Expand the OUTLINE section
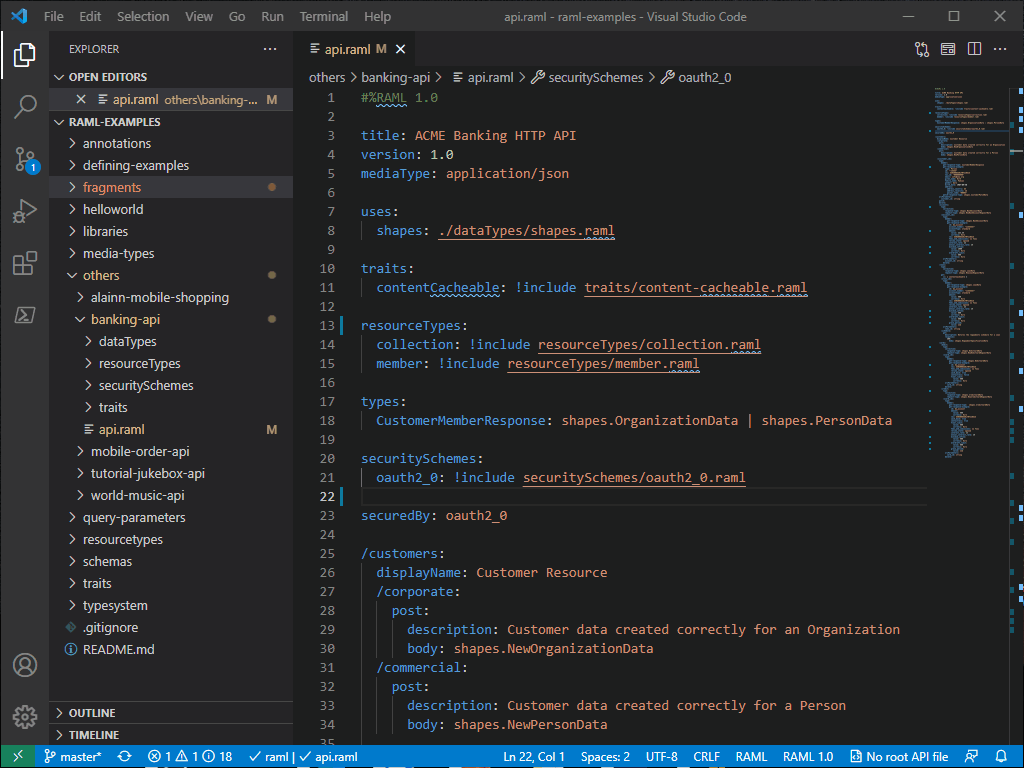 tap(92, 713)
